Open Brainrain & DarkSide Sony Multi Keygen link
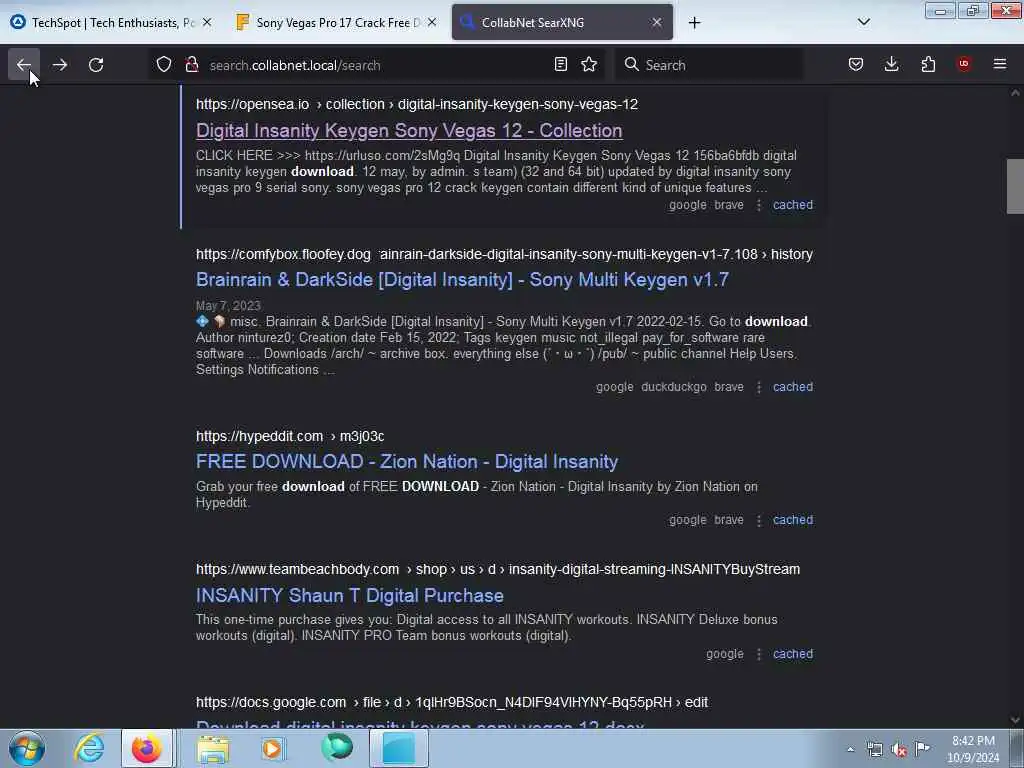 click(462, 280)
